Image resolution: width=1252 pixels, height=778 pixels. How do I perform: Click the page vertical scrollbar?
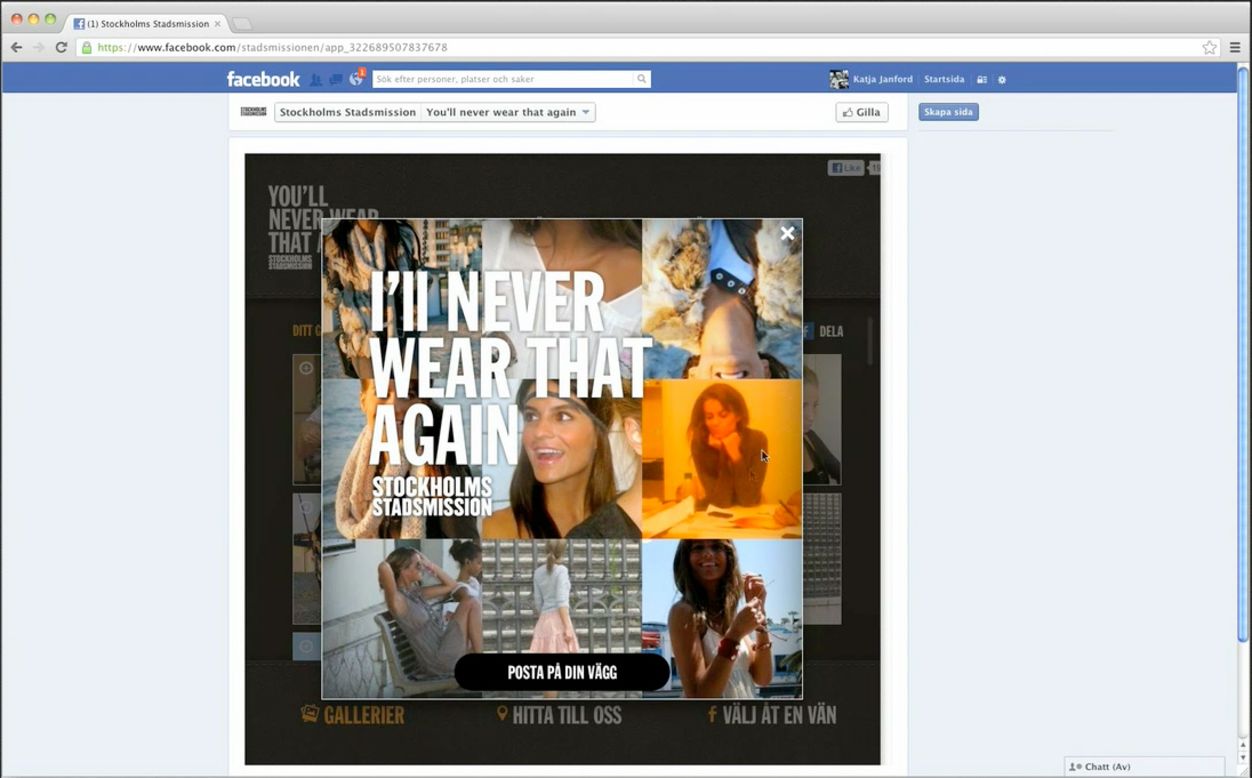tap(1243, 352)
